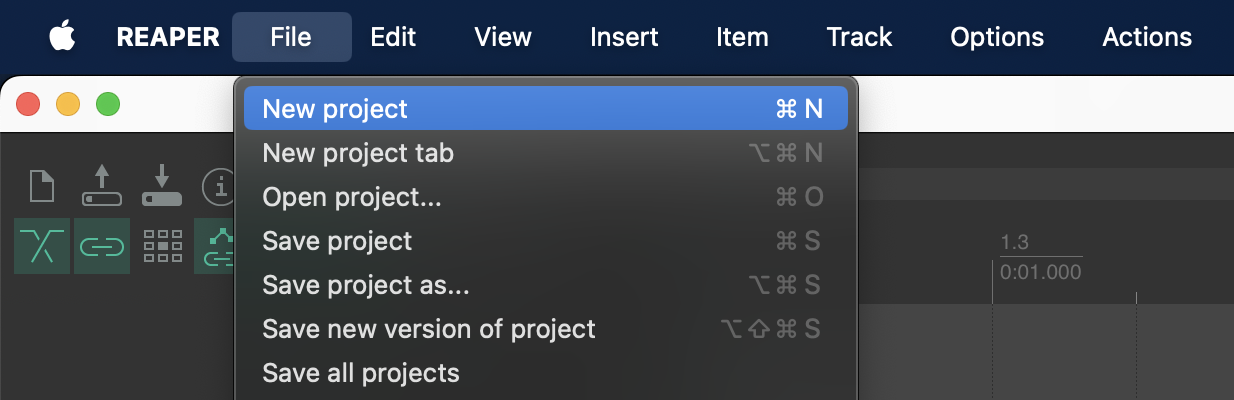Open the Insert menu

[624, 38]
